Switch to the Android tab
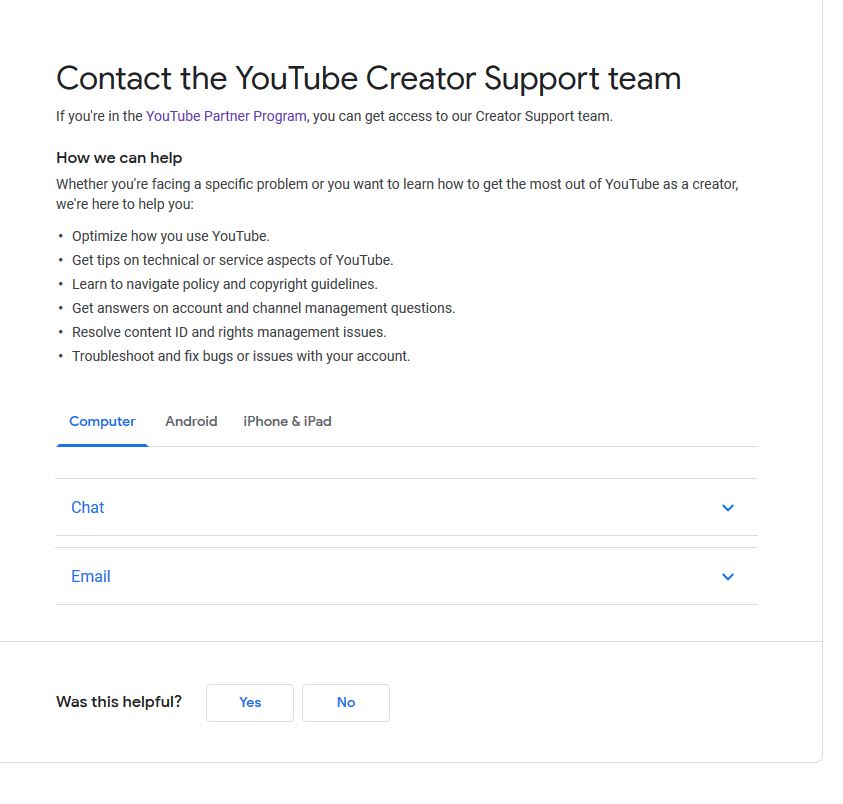This screenshot has width=843, height=804. coord(191,421)
